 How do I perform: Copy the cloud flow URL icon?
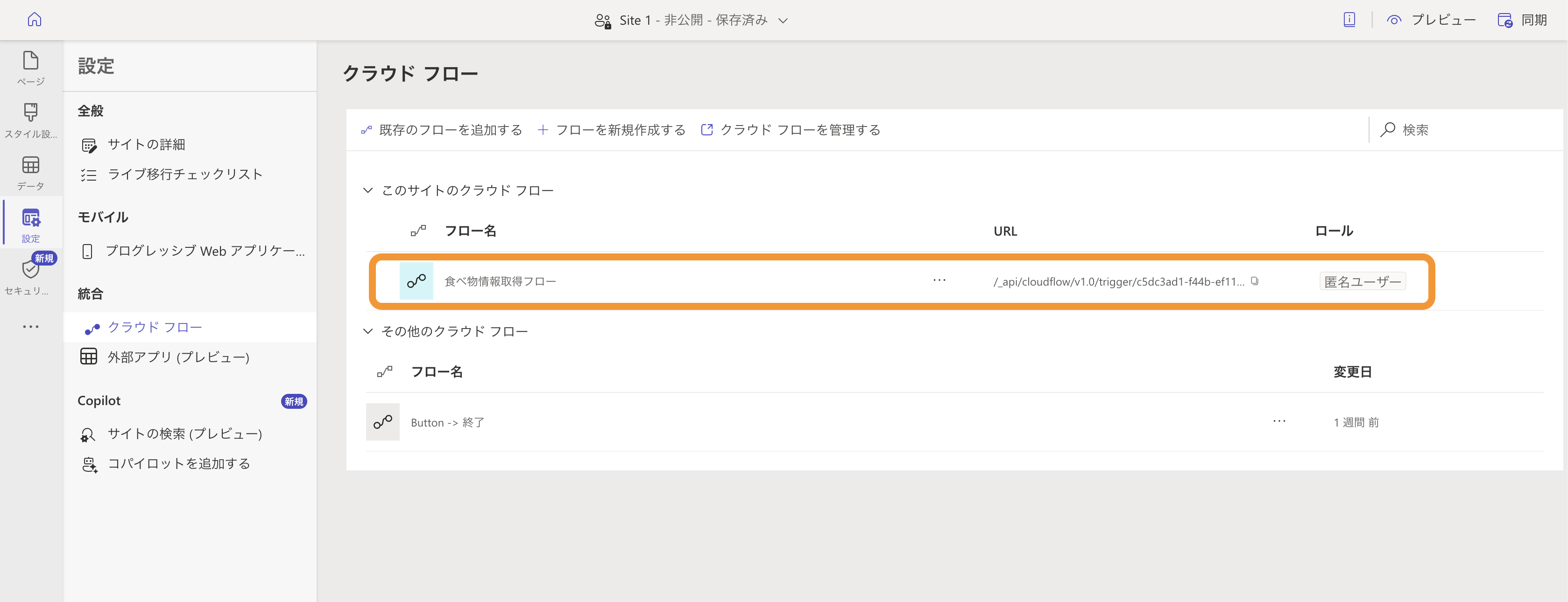[x=1255, y=281]
